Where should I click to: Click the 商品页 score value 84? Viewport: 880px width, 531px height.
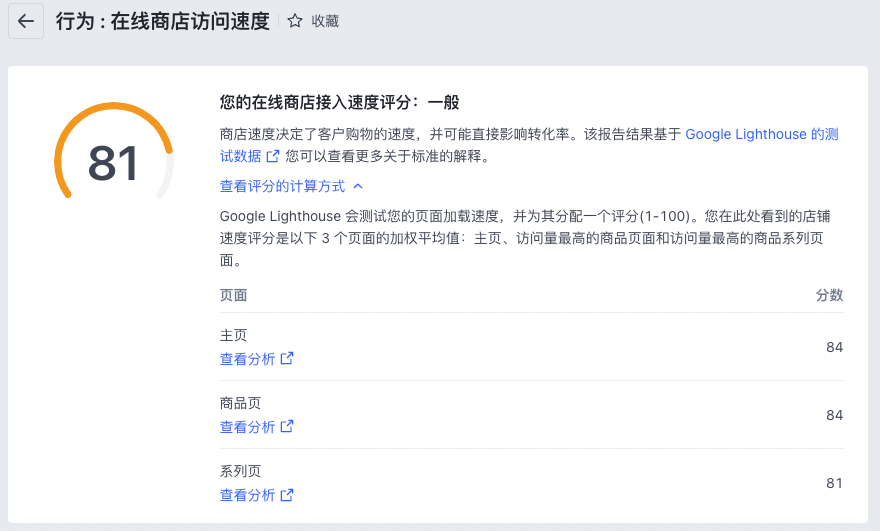835,415
